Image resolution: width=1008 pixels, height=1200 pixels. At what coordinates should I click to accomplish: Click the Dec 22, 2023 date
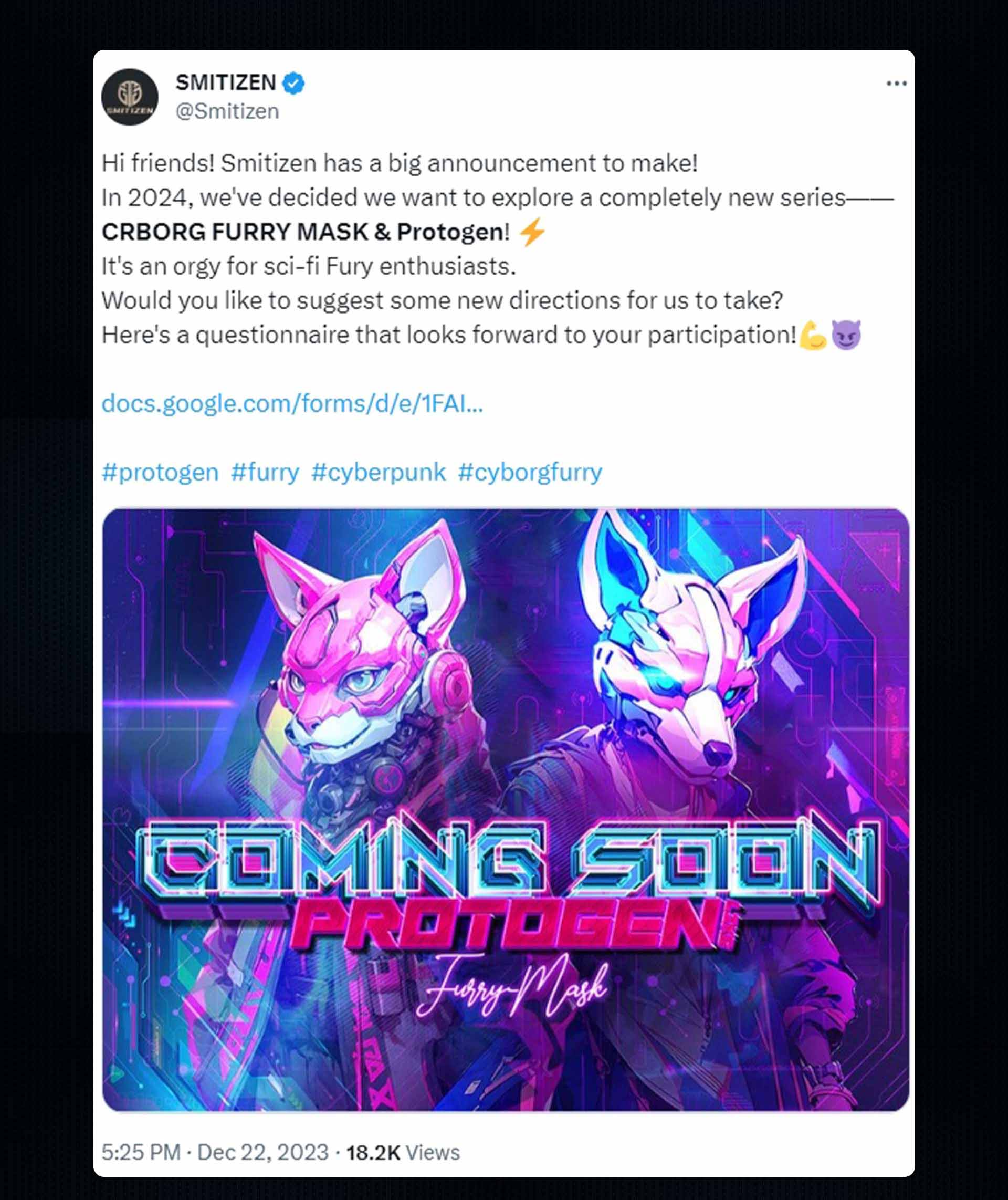click(263, 1152)
